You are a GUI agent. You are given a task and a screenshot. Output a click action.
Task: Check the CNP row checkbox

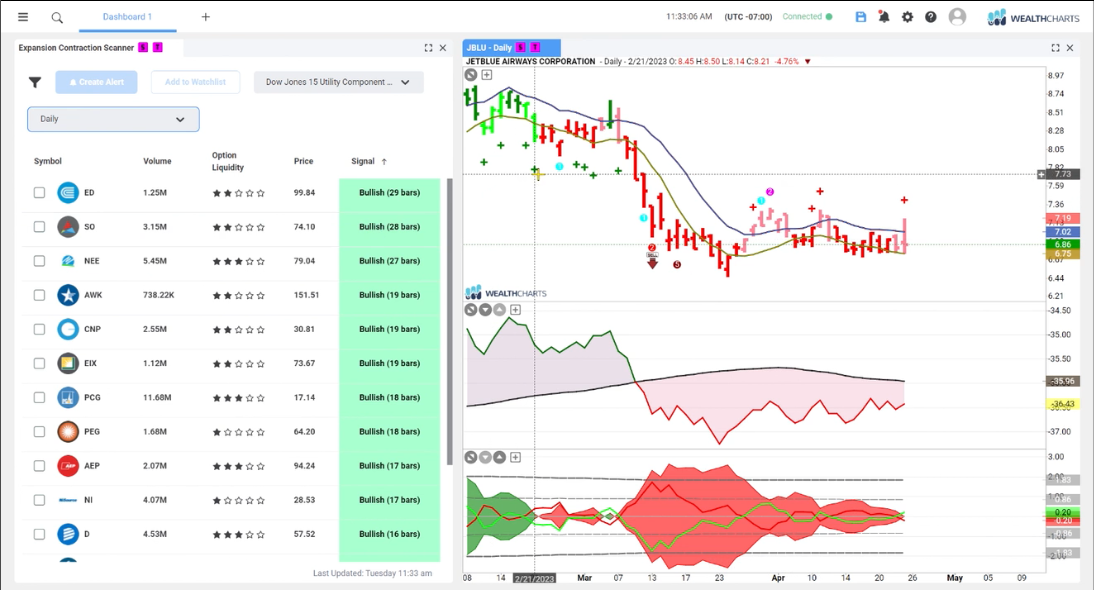pos(39,329)
